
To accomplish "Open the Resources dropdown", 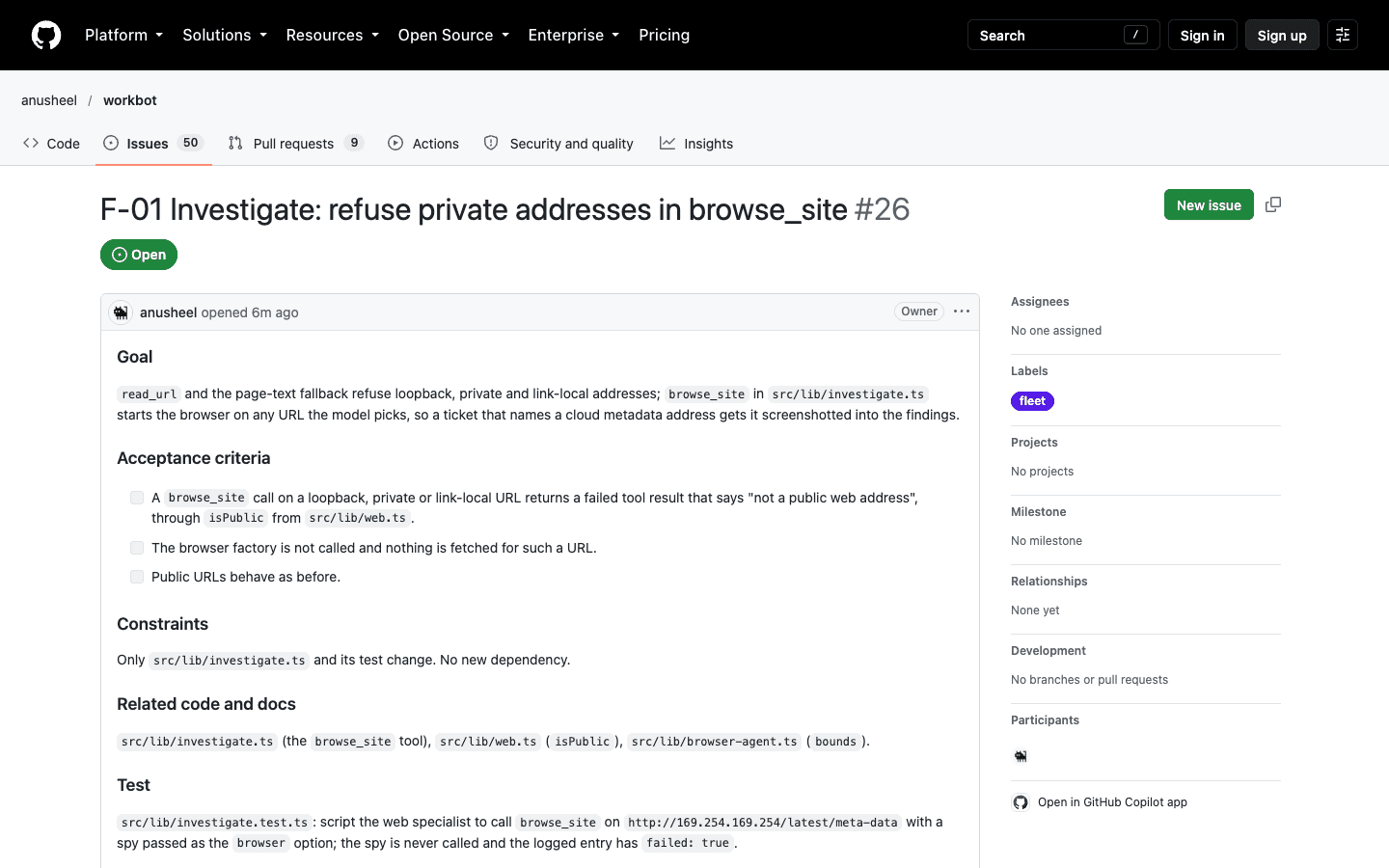I will coord(333,35).
